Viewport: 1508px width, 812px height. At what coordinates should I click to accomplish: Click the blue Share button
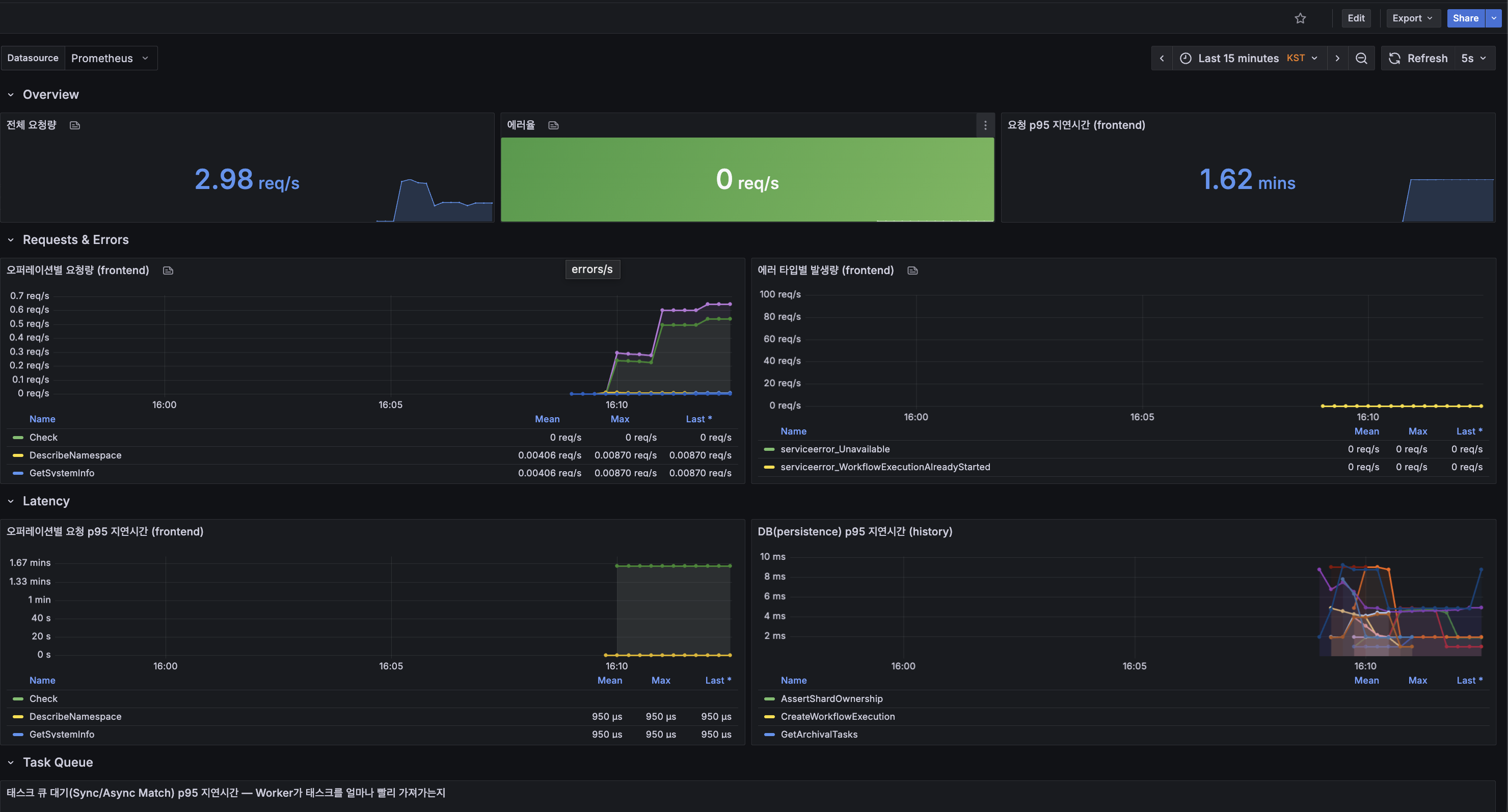click(1465, 18)
